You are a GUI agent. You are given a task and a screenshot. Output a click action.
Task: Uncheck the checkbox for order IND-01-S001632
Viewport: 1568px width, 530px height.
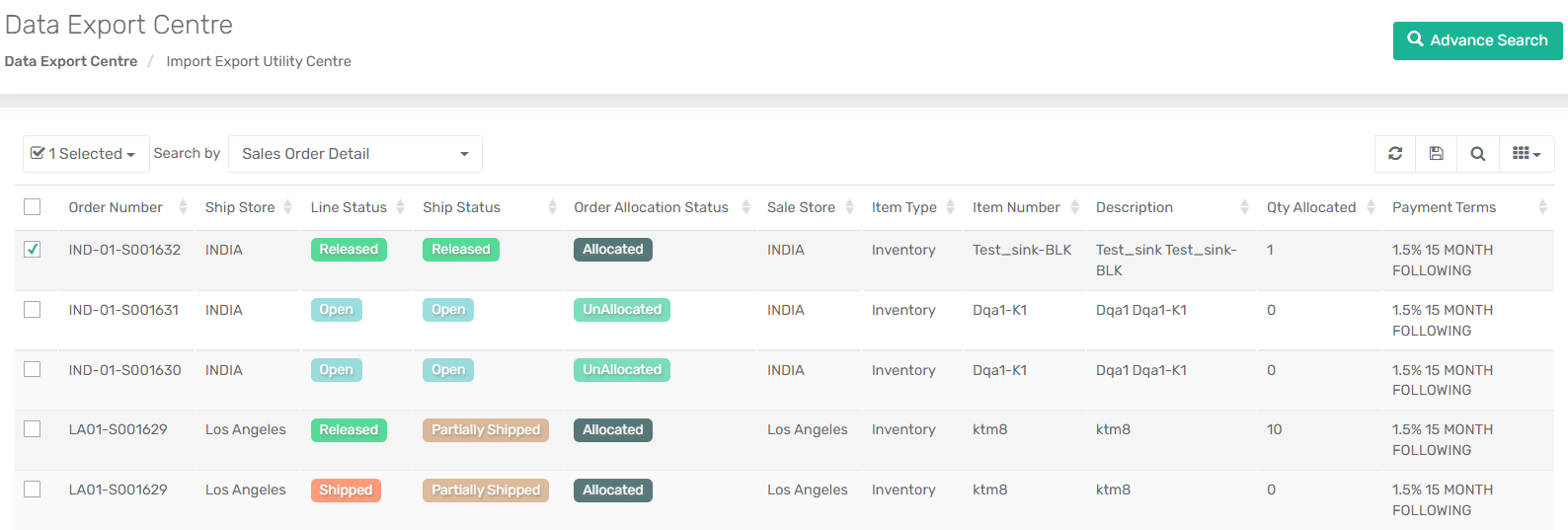tap(33, 249)
